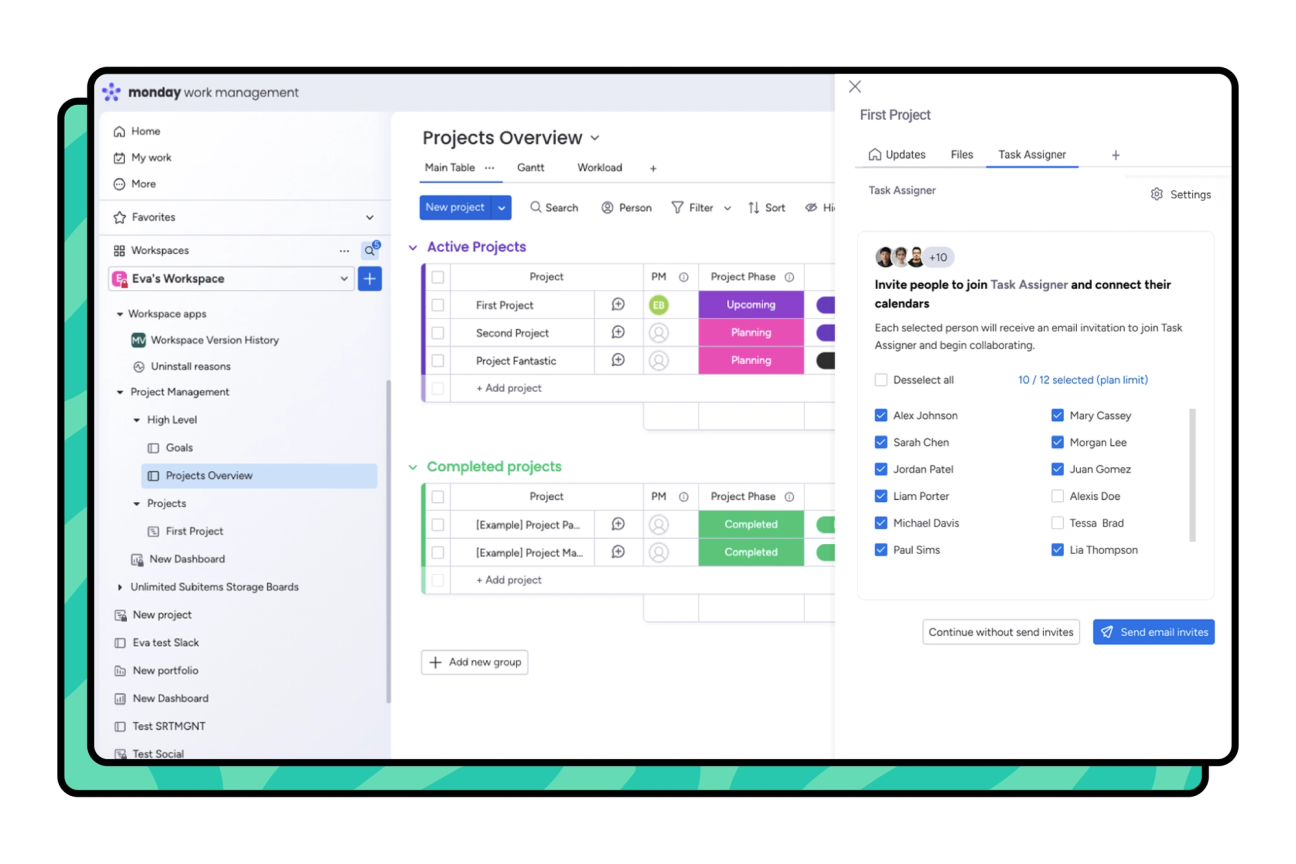Open the Files tab in First Project panel
The height and width of the screenshot is (864, 1296).
962,155
